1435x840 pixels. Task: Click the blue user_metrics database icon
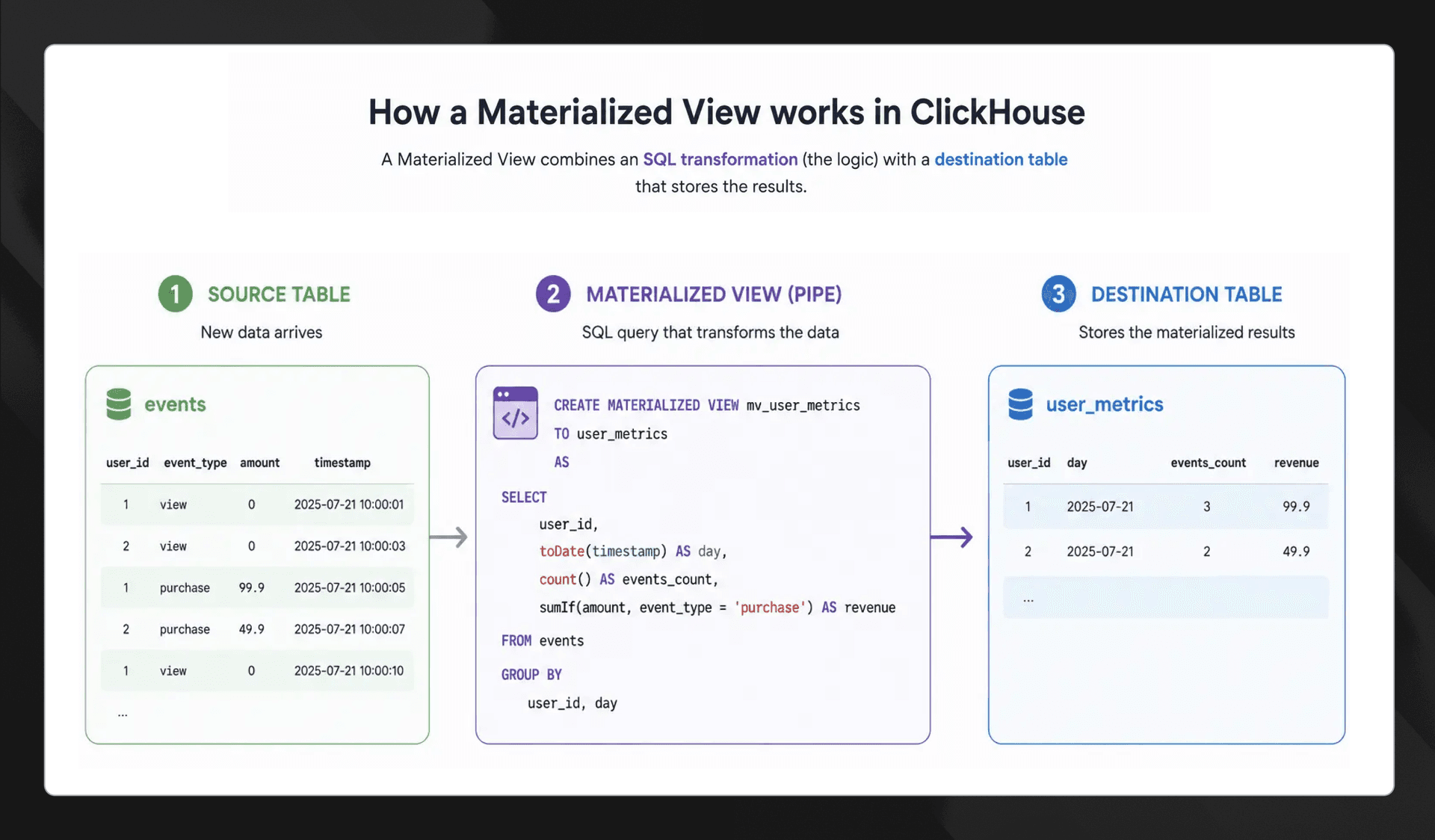[1020, 404]
